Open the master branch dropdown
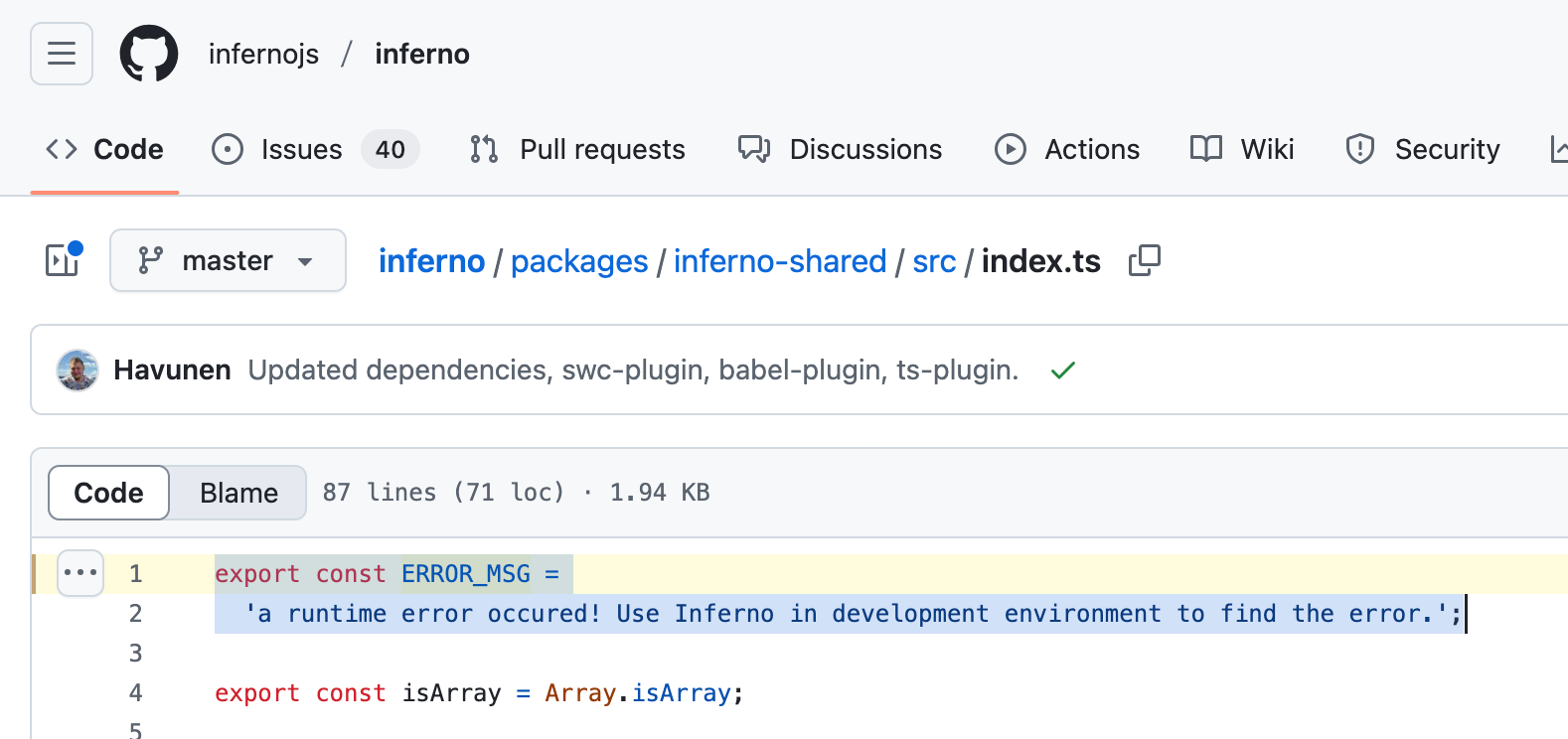 tap(228, 260)
